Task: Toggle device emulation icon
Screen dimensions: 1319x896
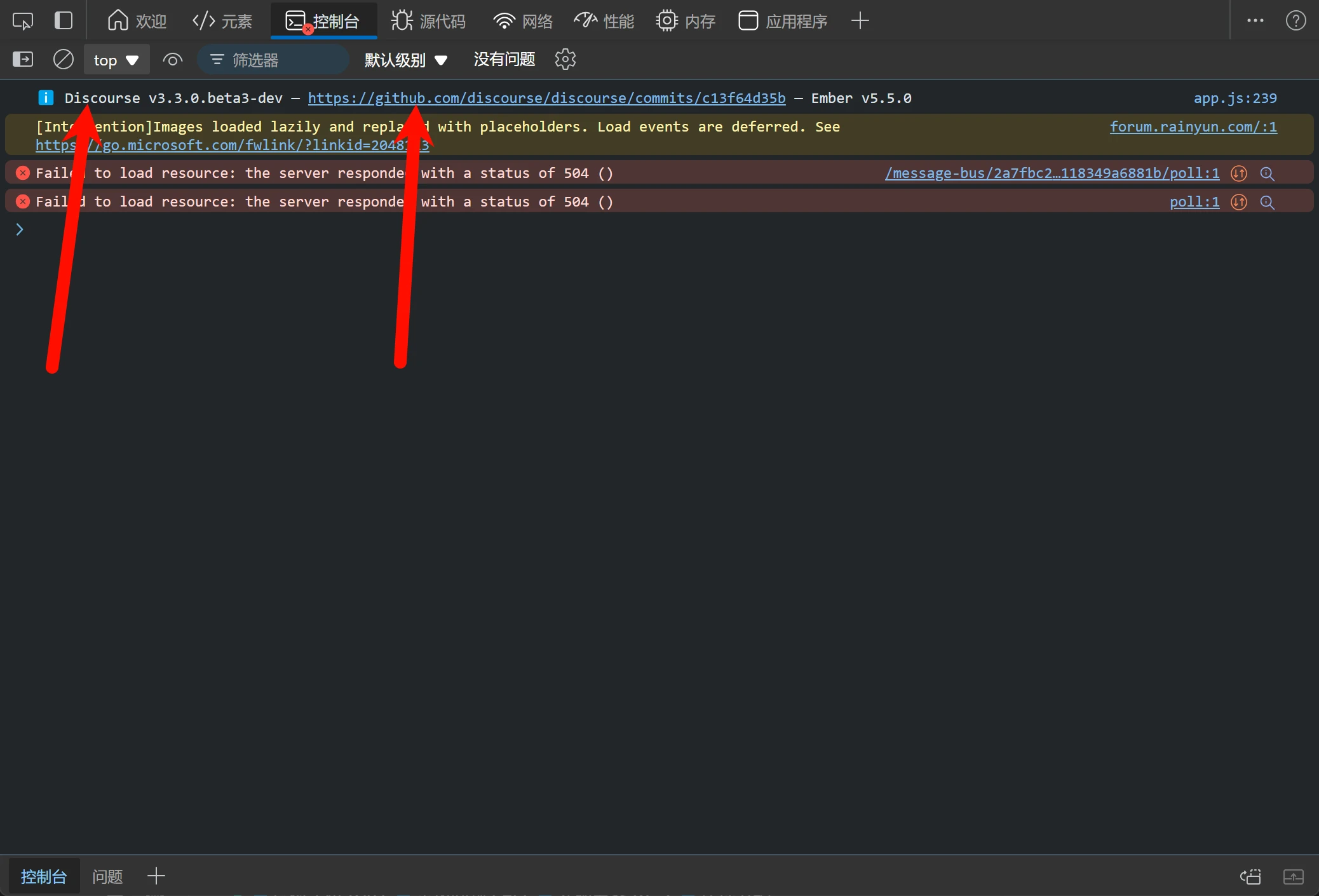Action: (64, 21)
